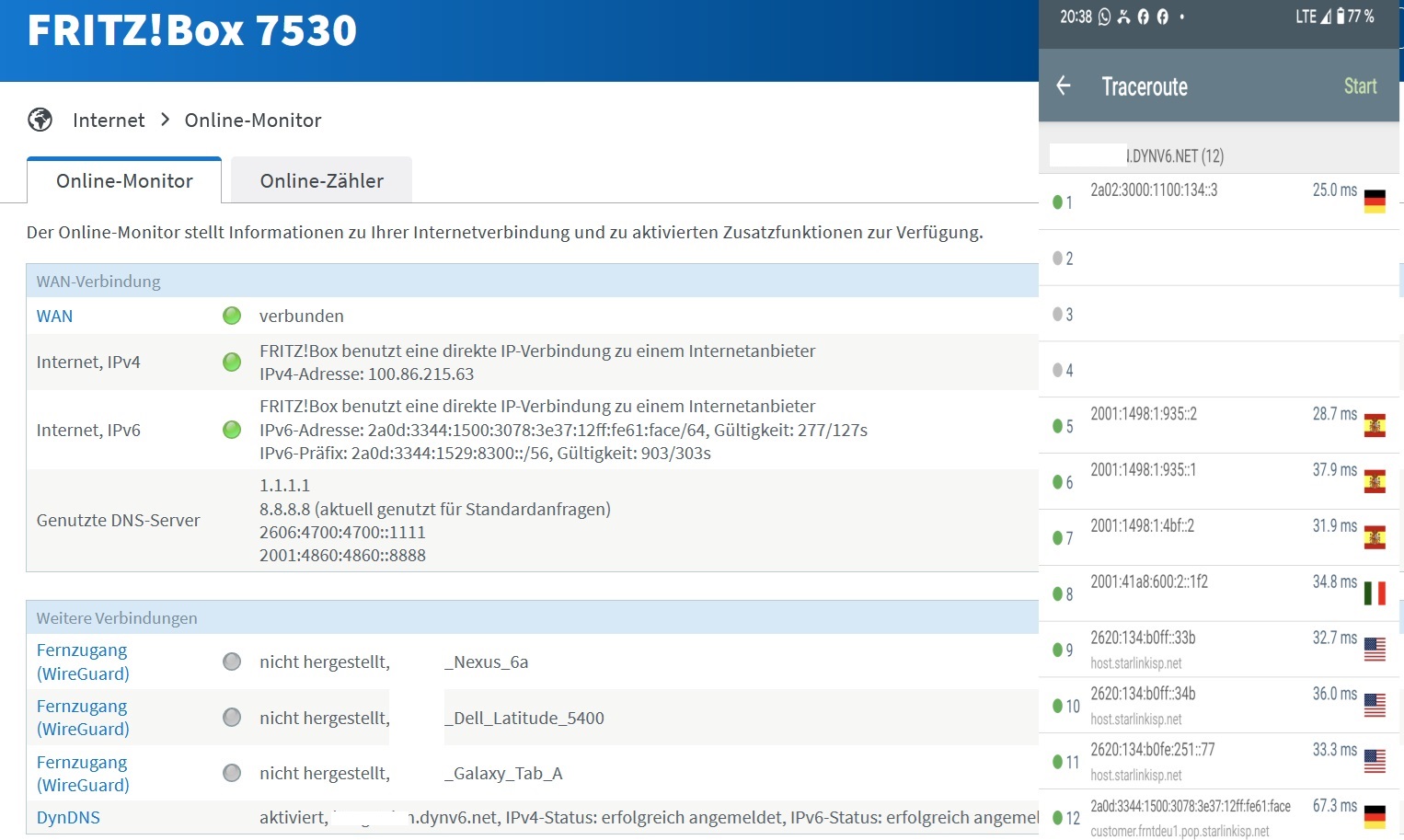Click the 25.0 ms latency value
Image resolution: width=1404 pixels, height=840 pixels.
pyautogui.click(x=1335, y=190)
